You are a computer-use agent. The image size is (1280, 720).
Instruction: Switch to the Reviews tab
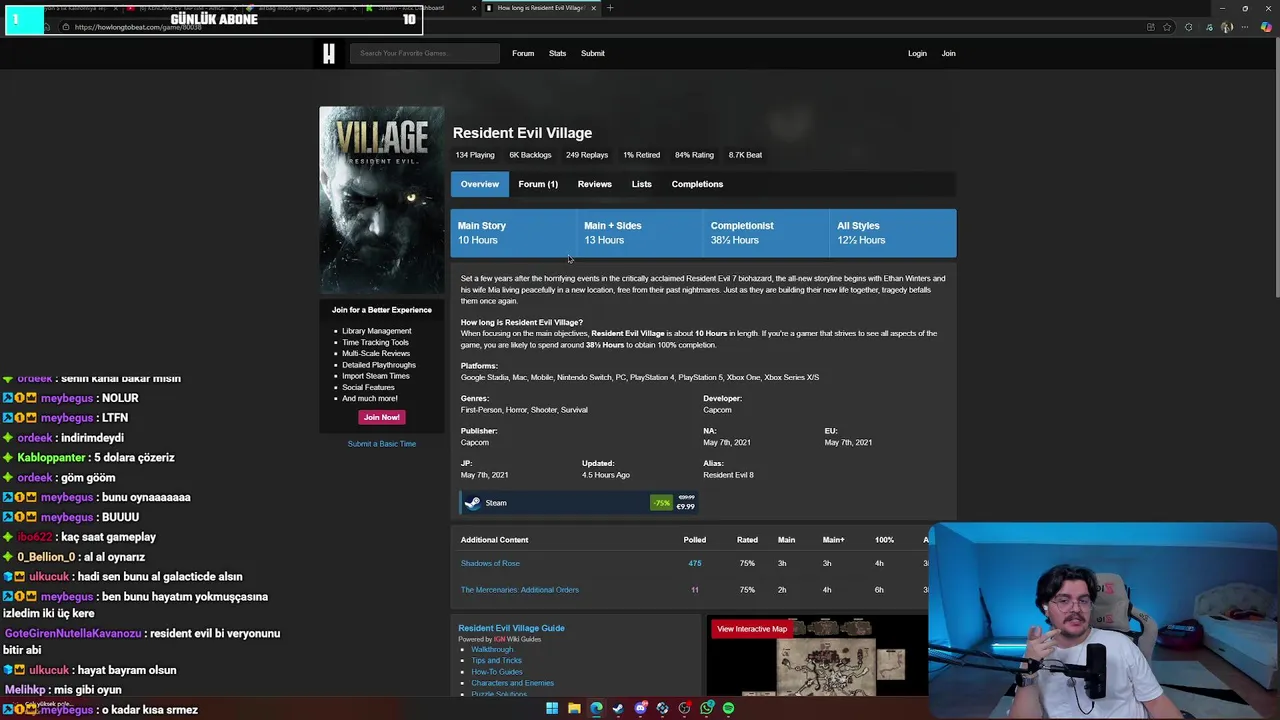tap(594, 184)
